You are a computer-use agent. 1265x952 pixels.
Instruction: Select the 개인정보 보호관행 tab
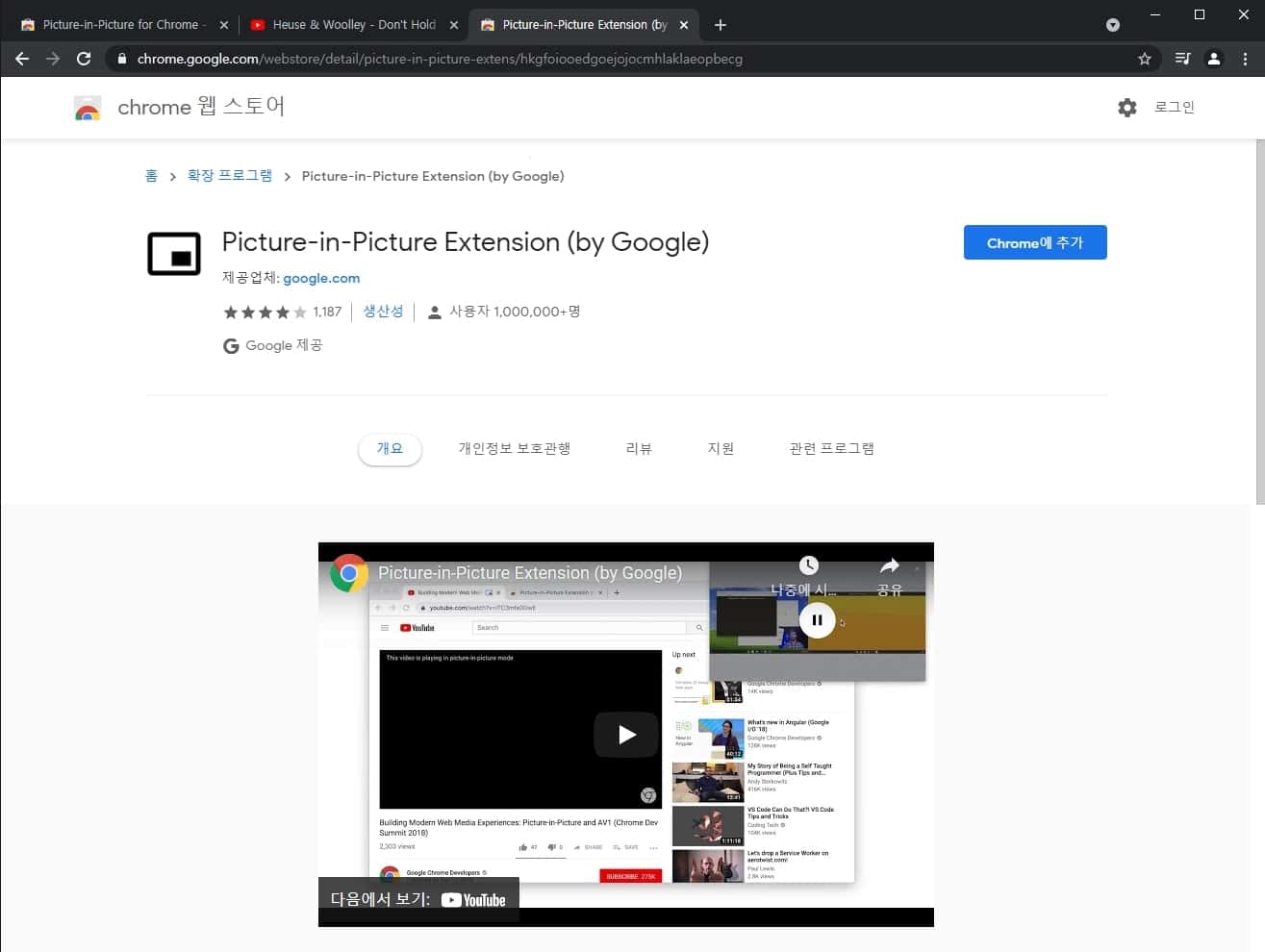tap(514, 449)
